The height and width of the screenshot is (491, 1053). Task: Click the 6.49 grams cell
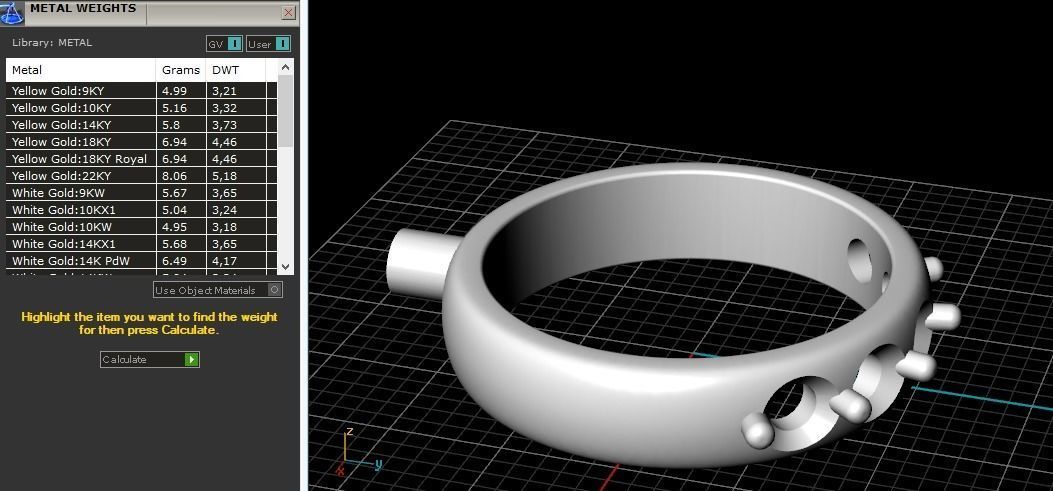(x=181, y=261)
